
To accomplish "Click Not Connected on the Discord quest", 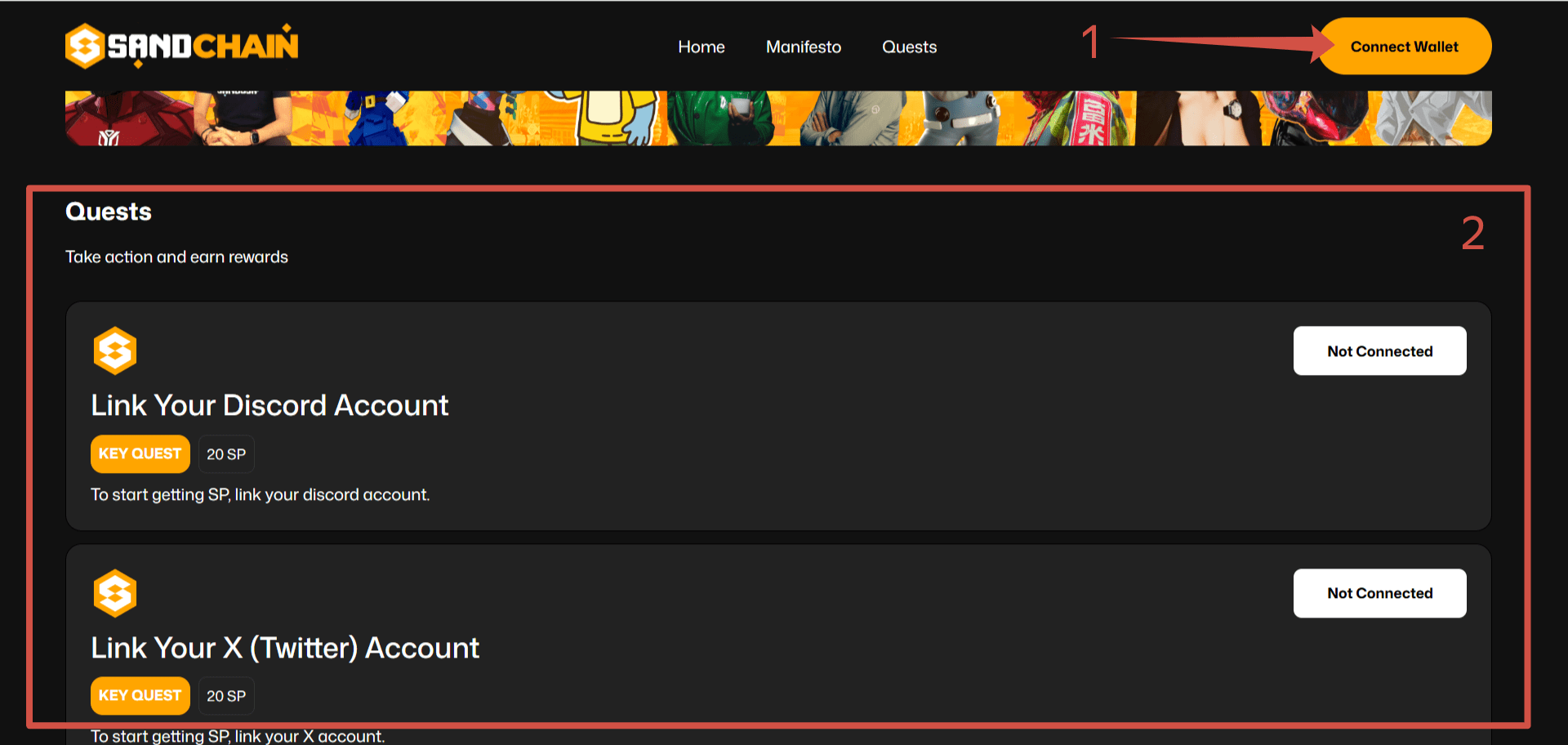I will (1379, 351).
